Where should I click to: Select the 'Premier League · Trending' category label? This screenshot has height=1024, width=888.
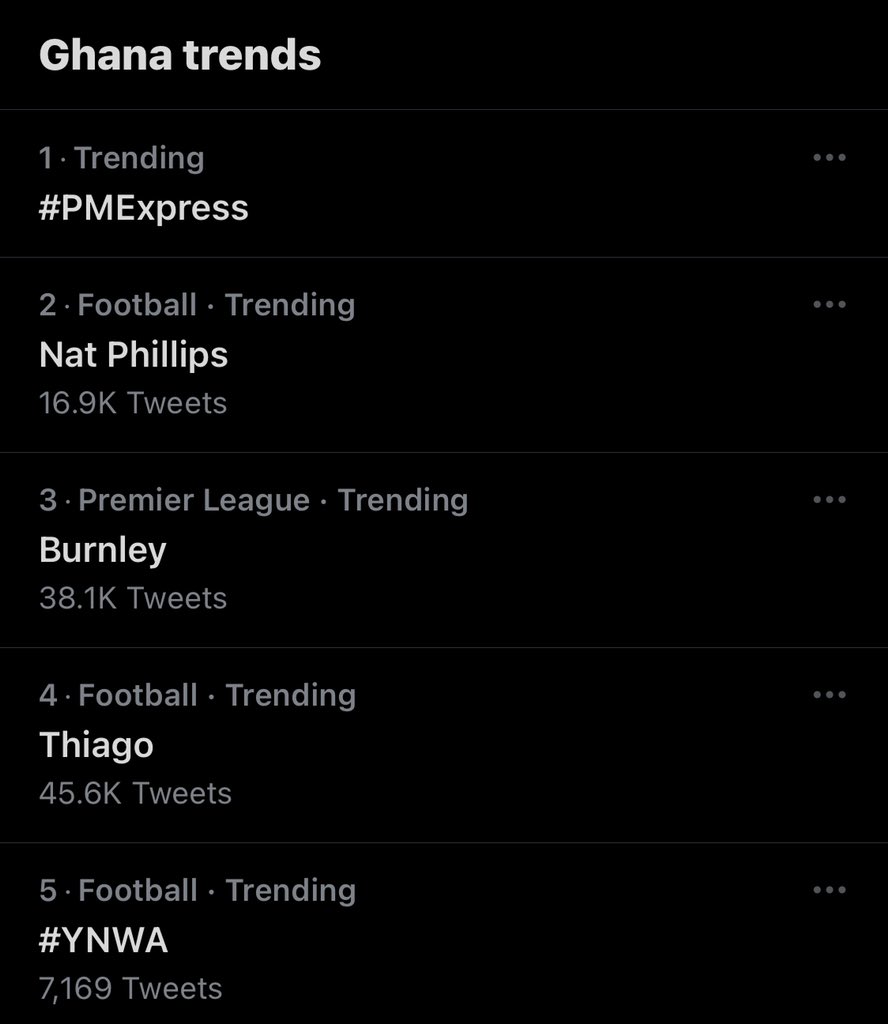[274, 501]
